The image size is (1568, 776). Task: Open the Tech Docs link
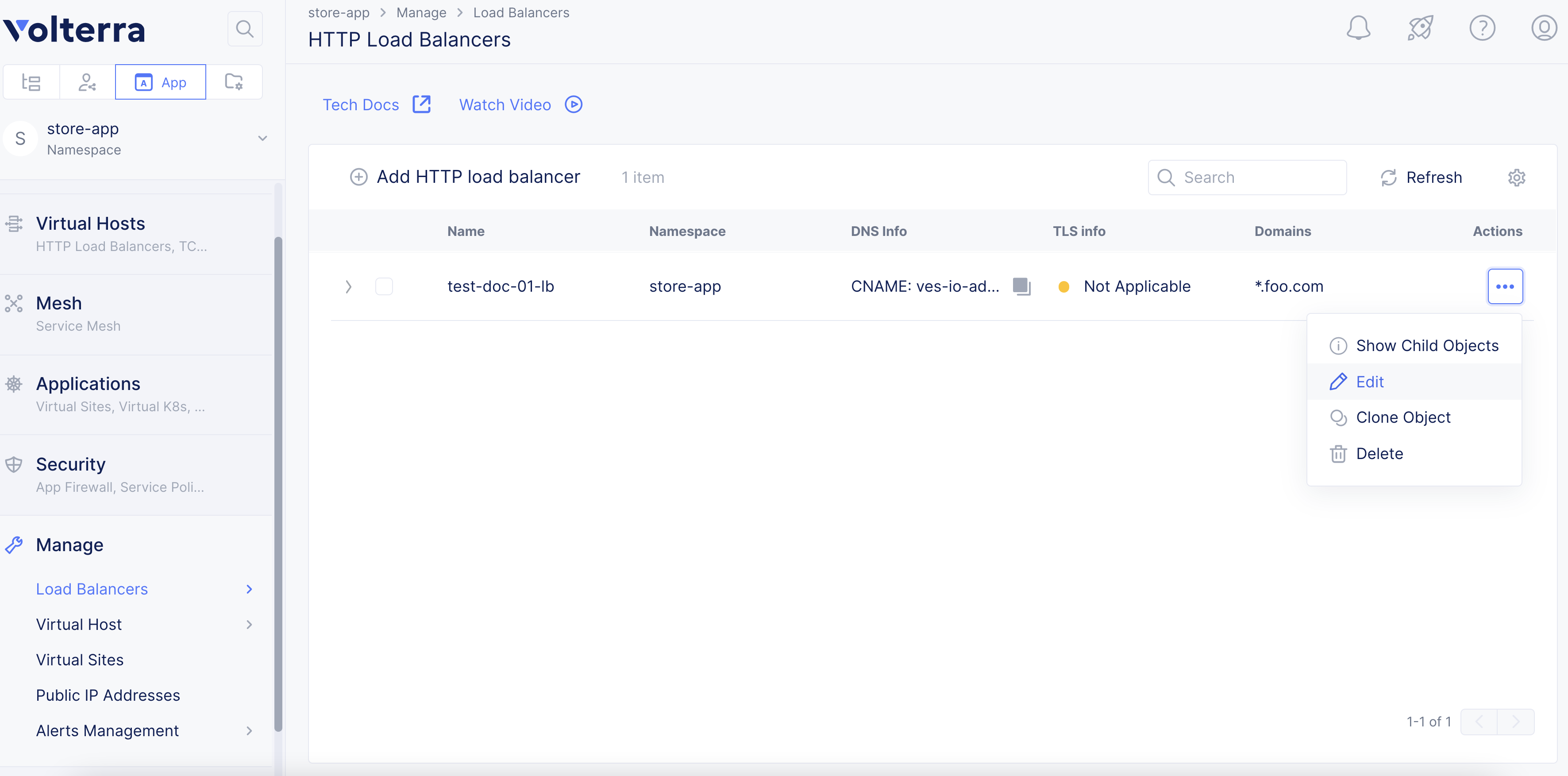(361, 104)
